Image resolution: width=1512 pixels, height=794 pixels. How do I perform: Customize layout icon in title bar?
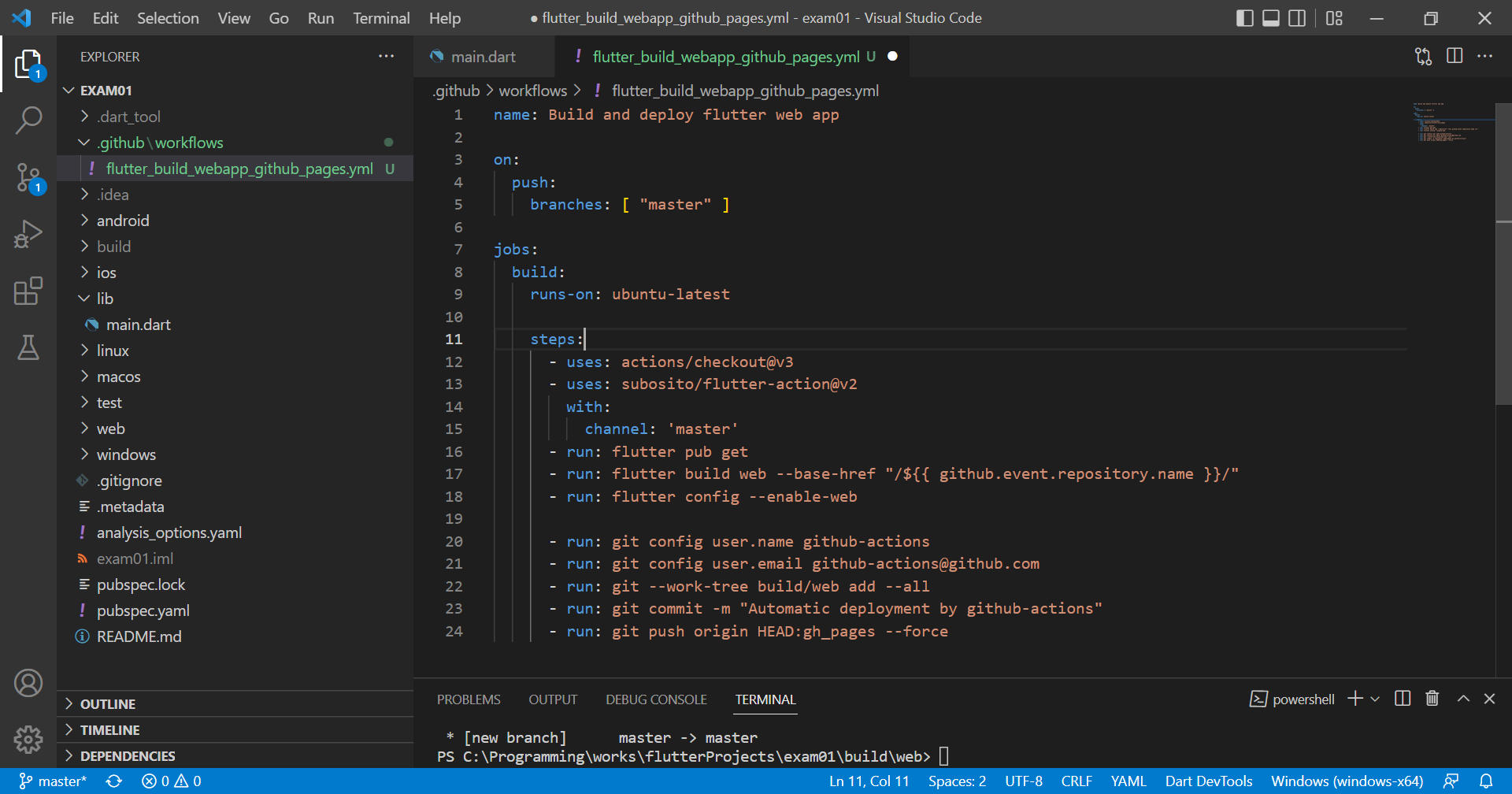click(x=1334, y=18)
